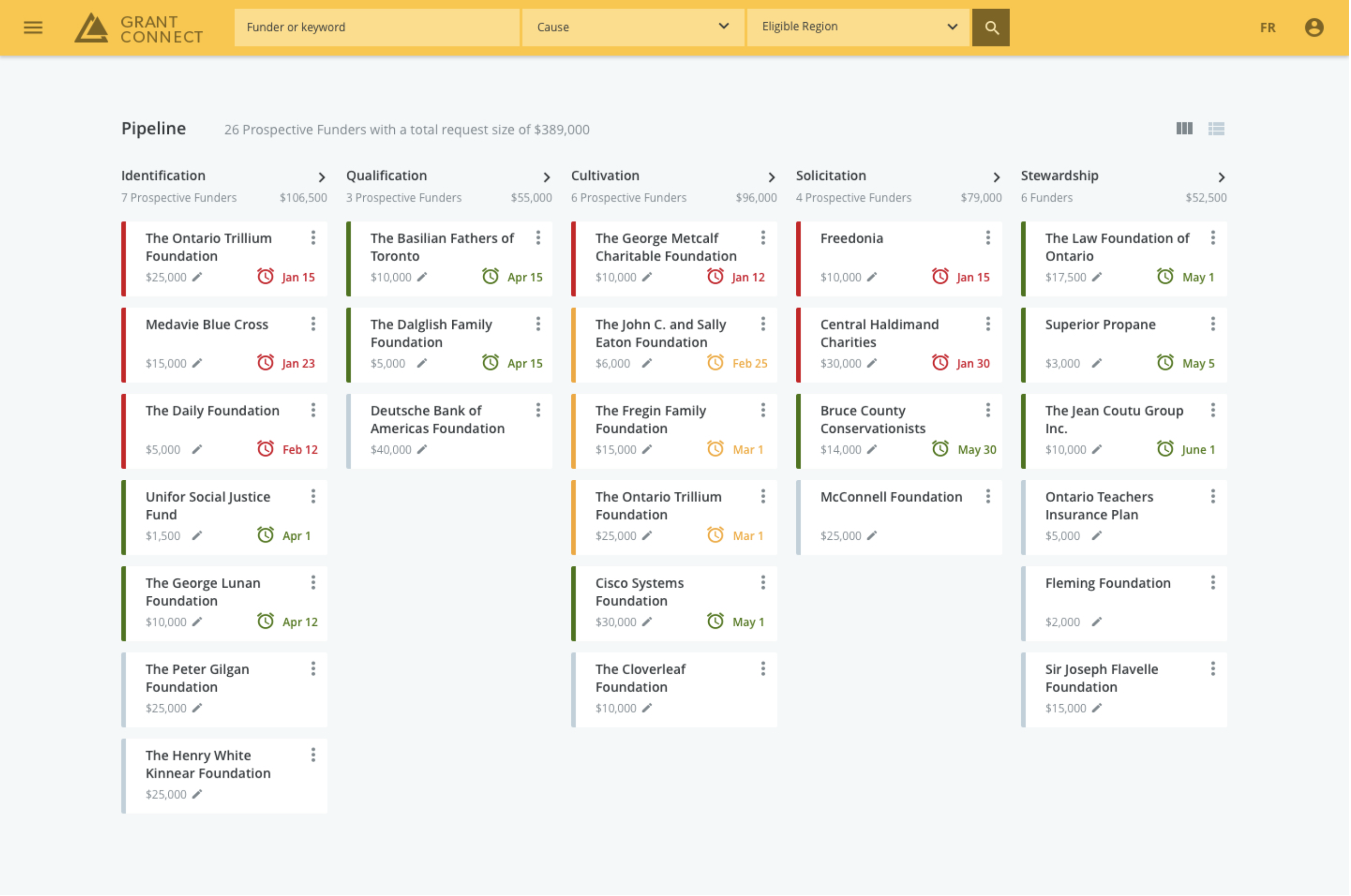Select the Qualification column heading

pos(387,176)
